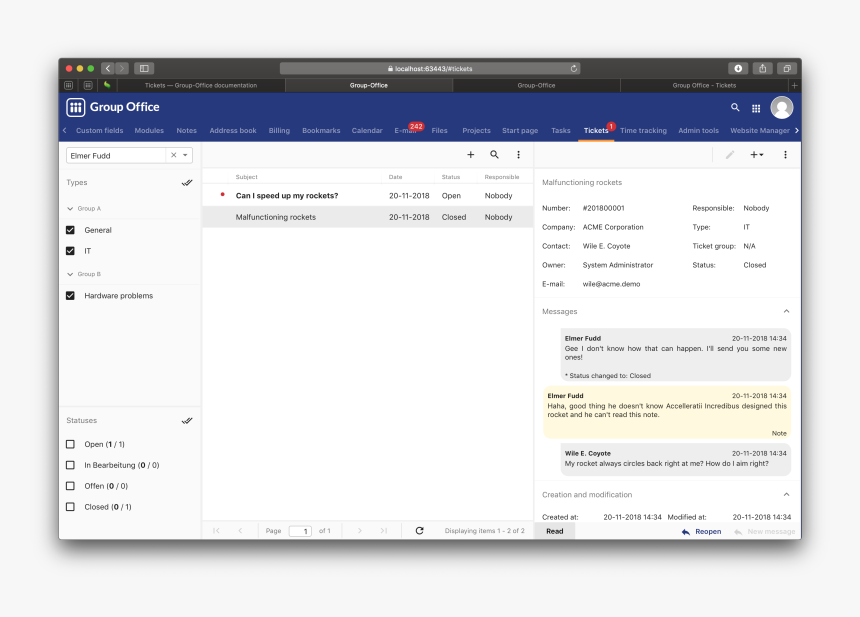Viewport: 860px width, 617px height.
Task: Collapse Creation and modification section
Action: 787,494
